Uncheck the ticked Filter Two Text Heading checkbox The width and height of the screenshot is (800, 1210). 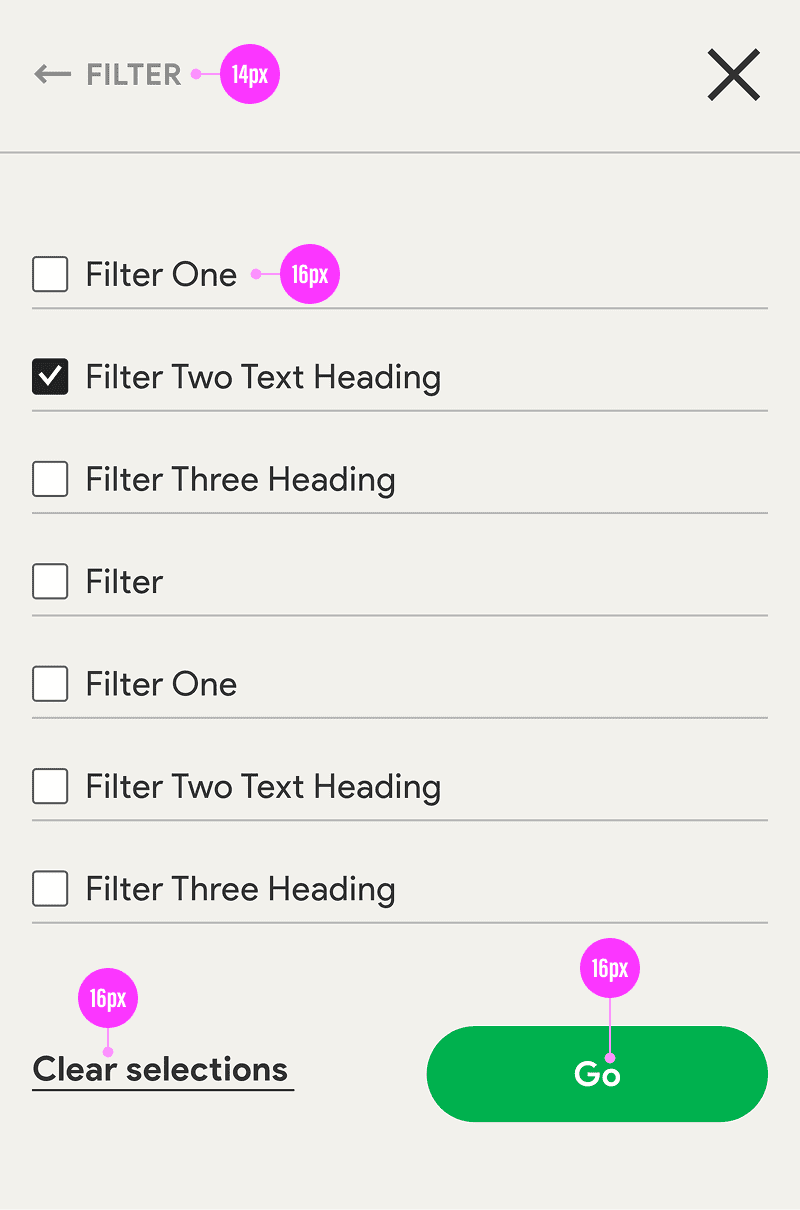(x=50, y=377)
